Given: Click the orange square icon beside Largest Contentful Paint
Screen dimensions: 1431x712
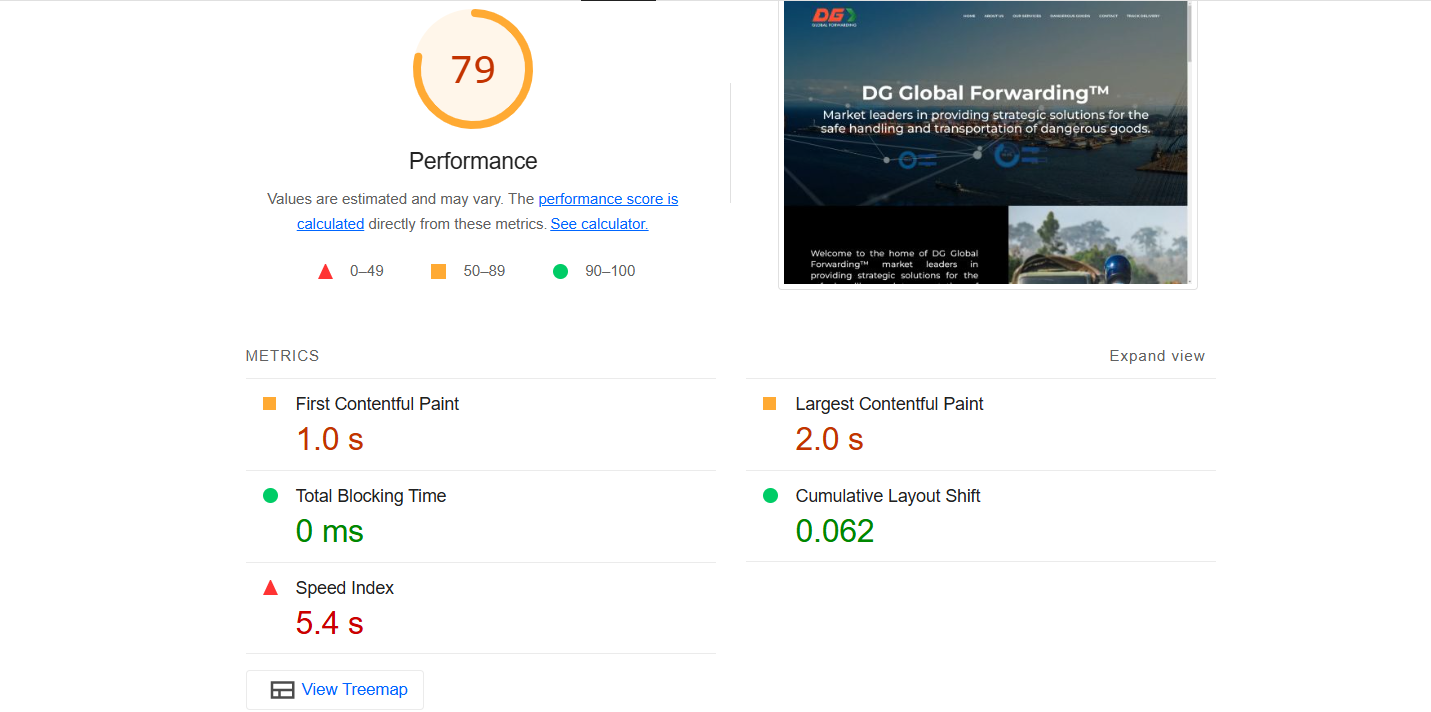Looking at the screenshot, I should click(x=769, y=403).
